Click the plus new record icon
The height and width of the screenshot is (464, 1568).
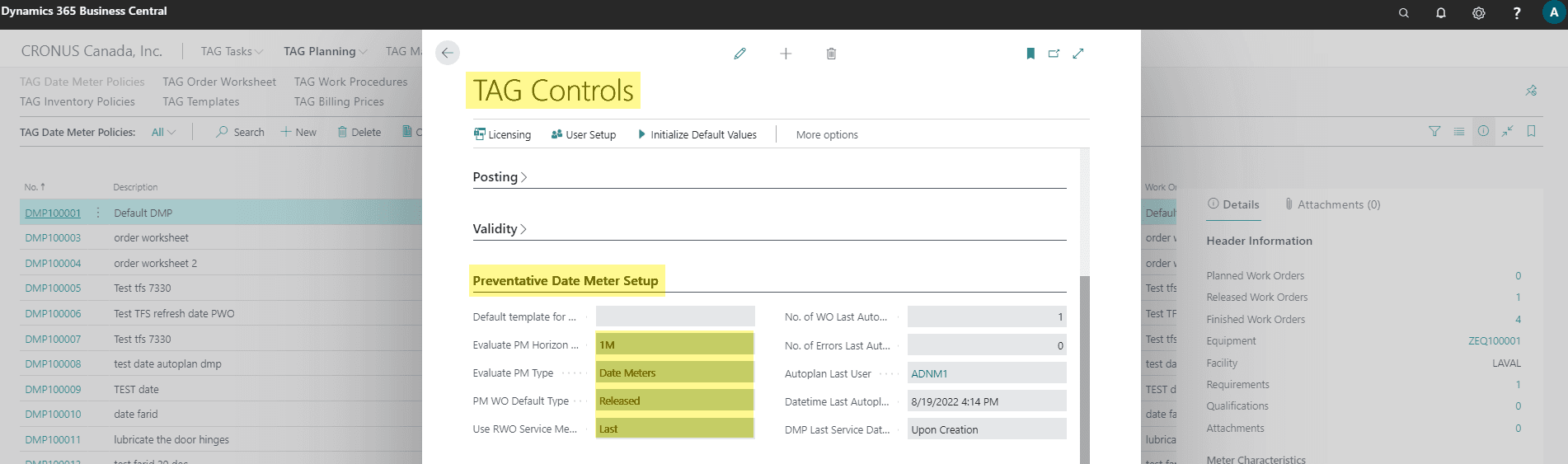click(786, 54)
